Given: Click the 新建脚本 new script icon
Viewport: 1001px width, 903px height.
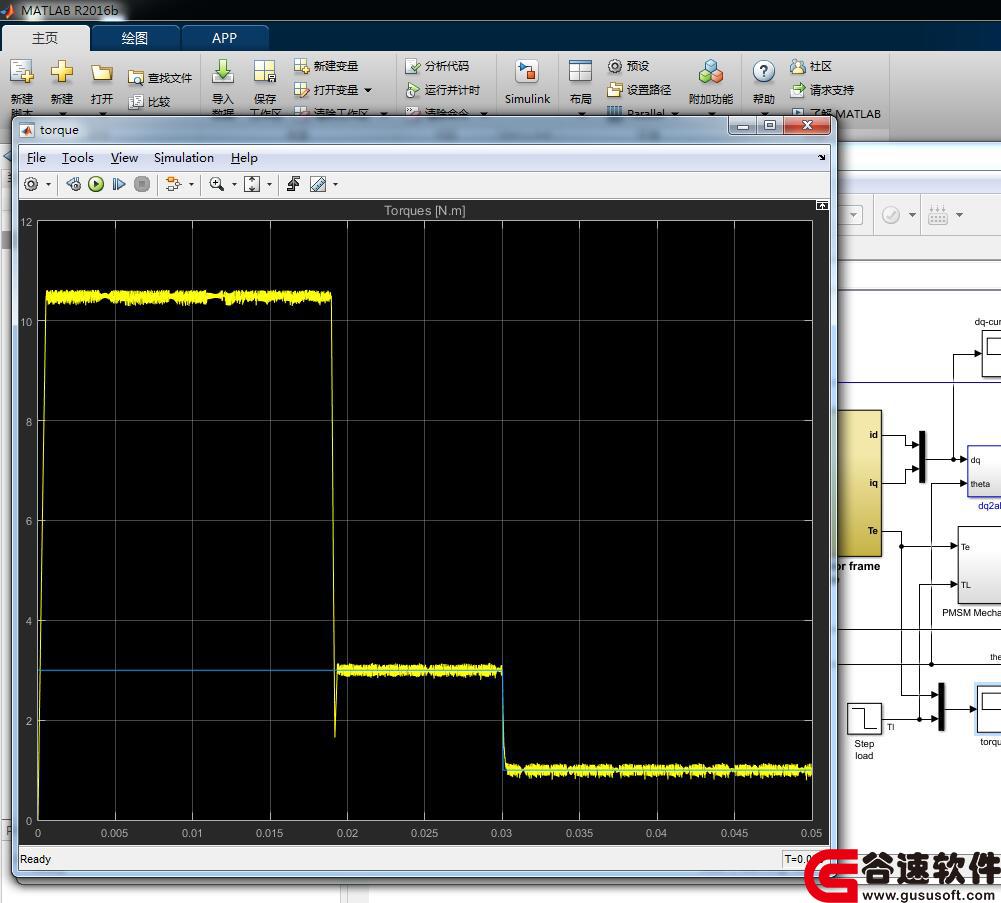Looking at the screenshot, I should pos(22,72).
